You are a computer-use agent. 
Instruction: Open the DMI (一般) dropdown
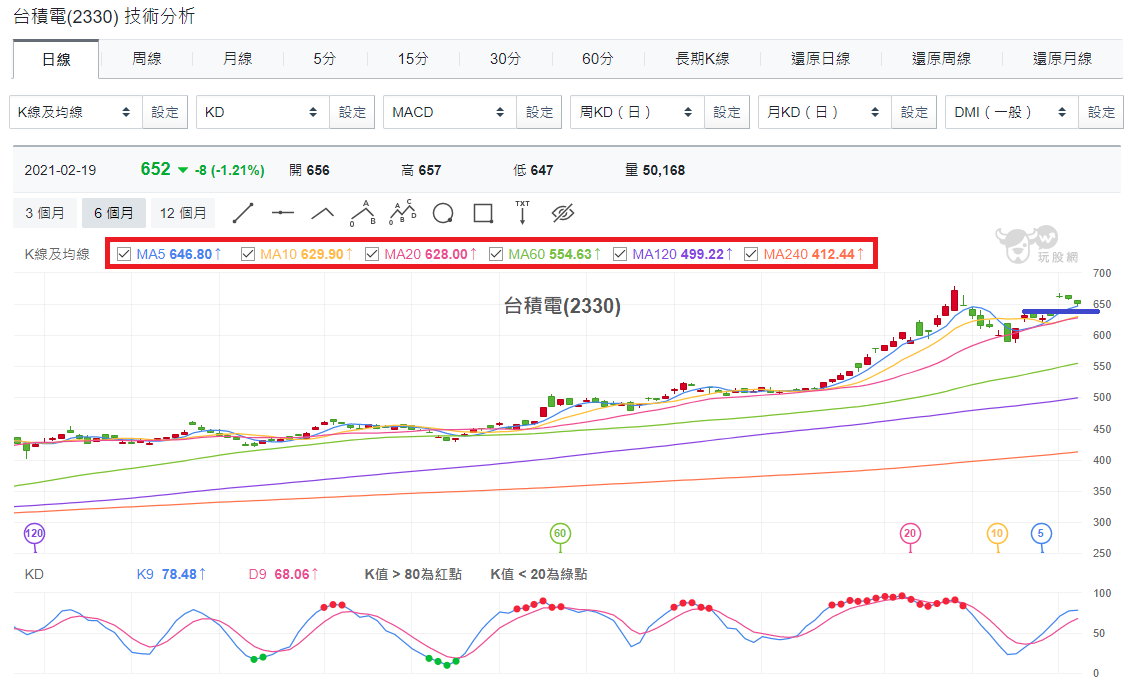coord(1012,112)
